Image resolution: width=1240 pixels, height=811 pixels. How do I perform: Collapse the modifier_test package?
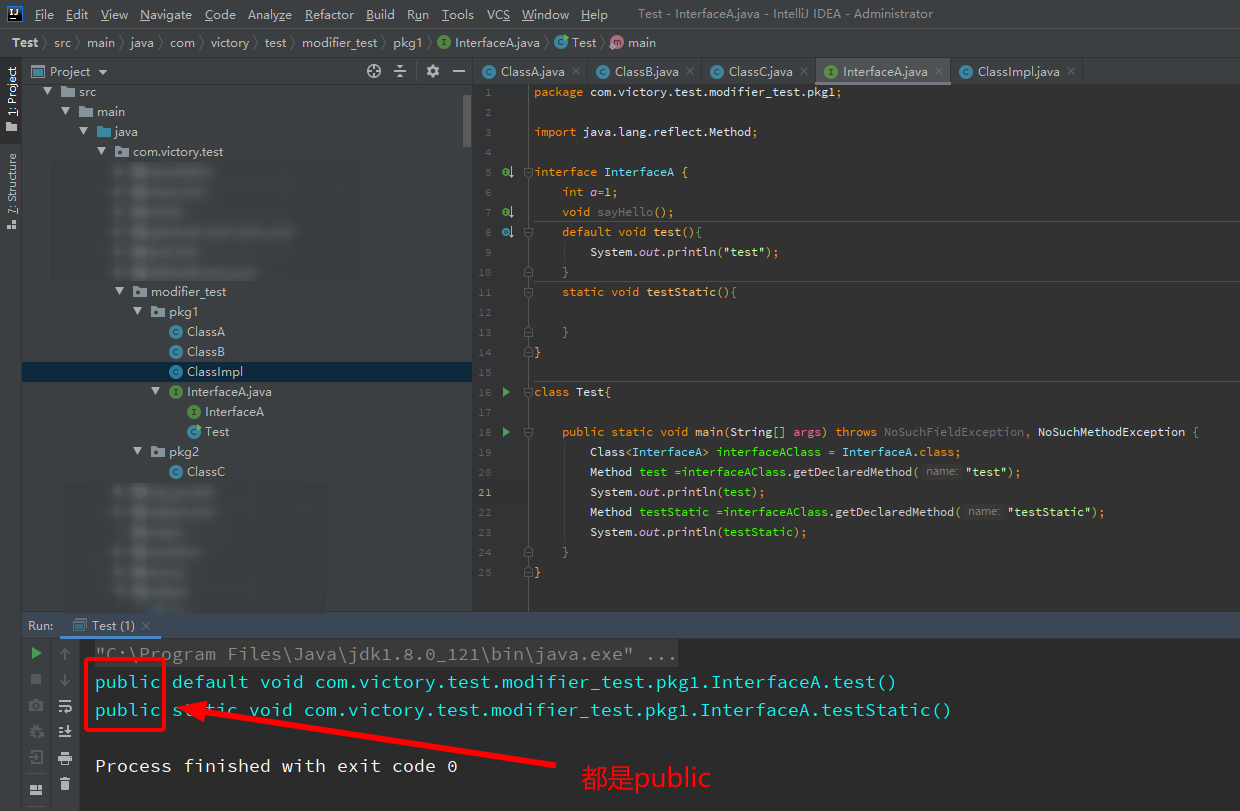tap(119, 291)
